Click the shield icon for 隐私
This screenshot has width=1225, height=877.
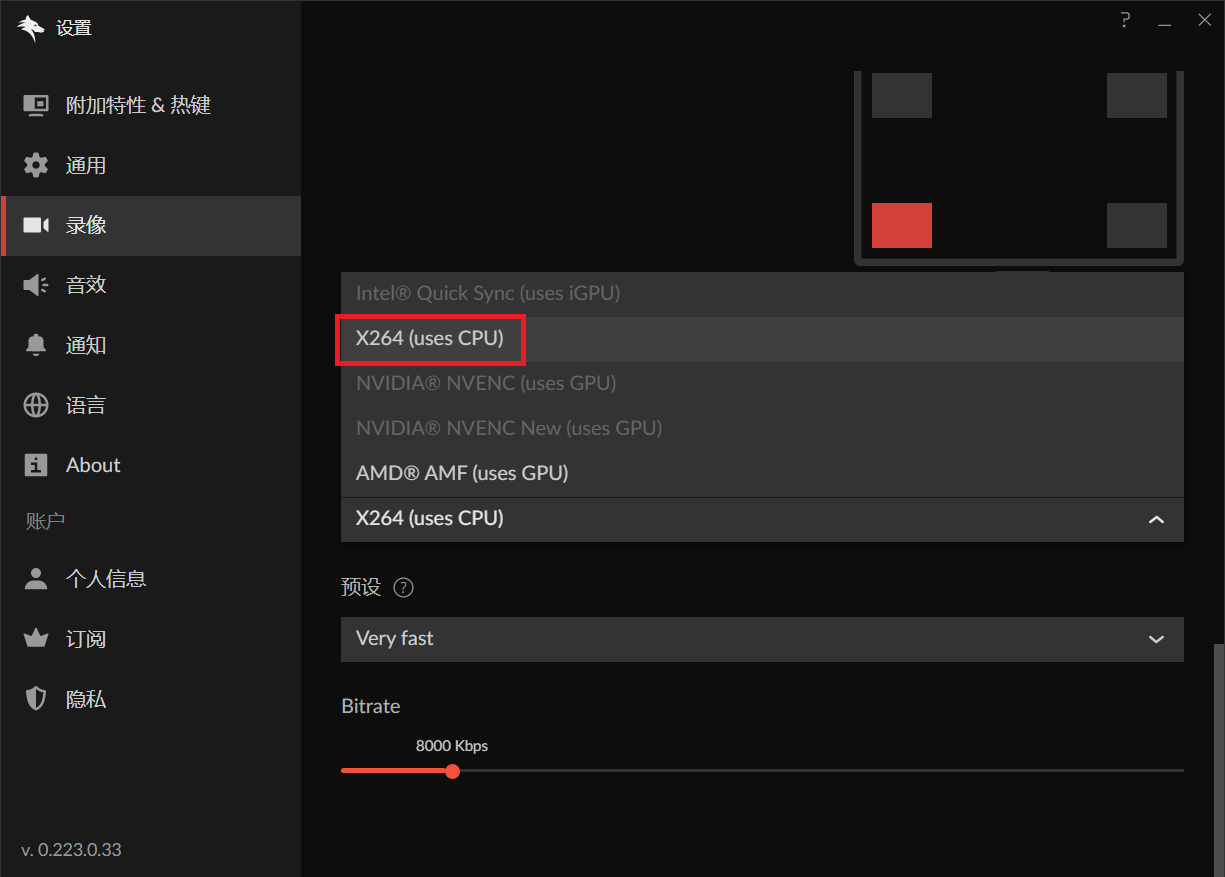pos(36,699)
